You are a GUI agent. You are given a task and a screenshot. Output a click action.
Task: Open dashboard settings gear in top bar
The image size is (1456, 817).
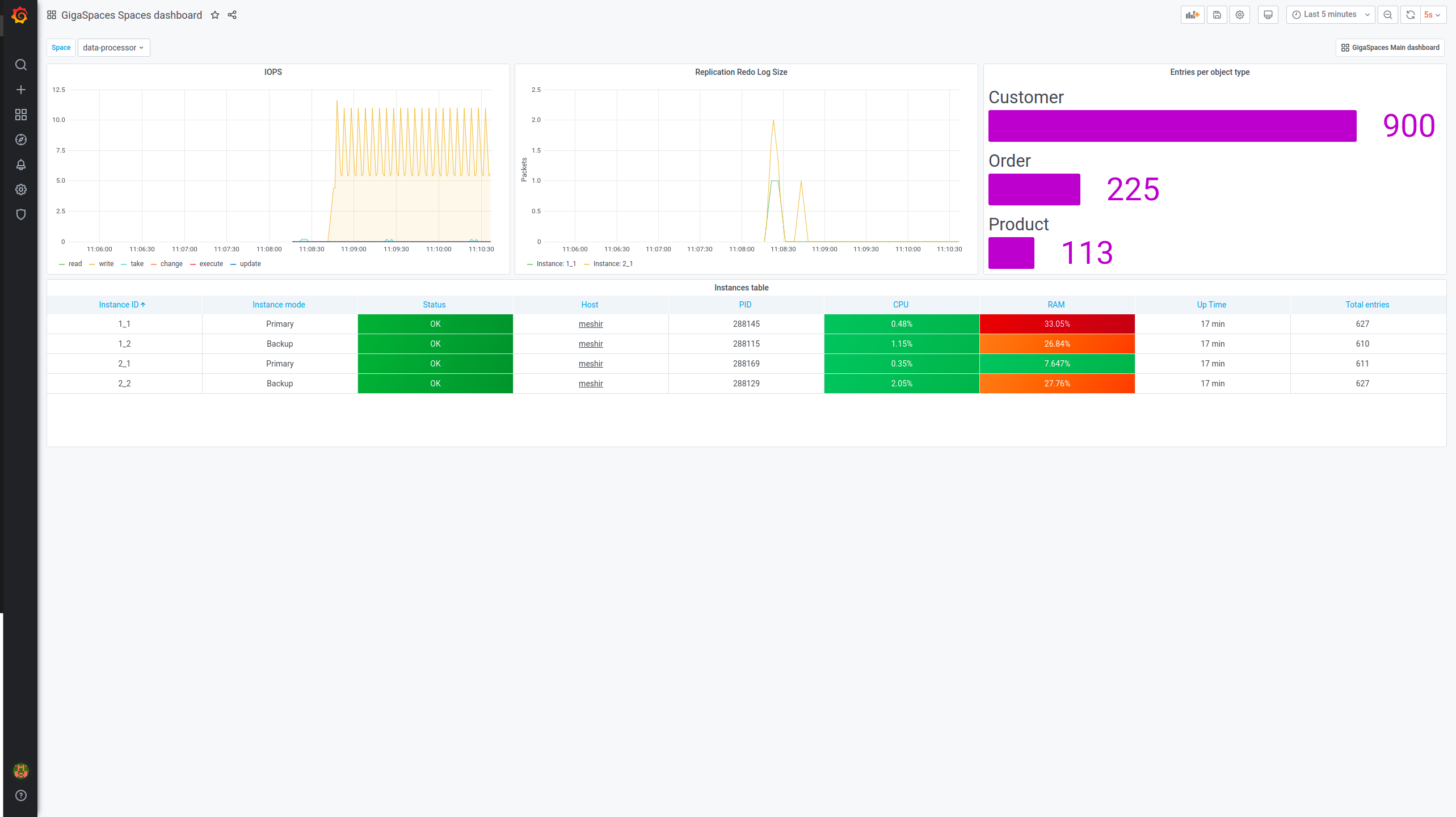click(1240, 15)
